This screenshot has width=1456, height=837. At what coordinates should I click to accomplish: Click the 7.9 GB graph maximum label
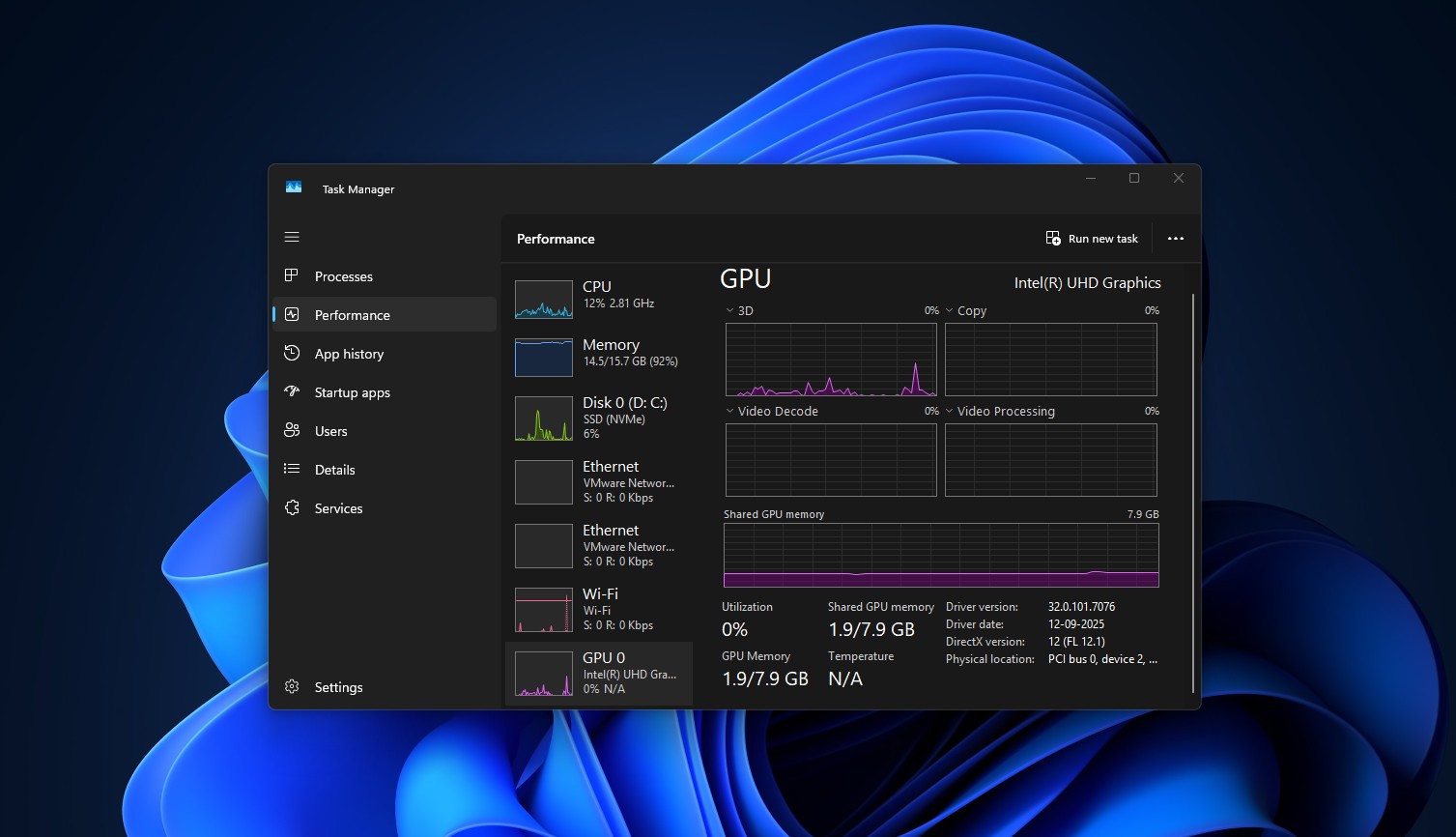click(1143, 514)
